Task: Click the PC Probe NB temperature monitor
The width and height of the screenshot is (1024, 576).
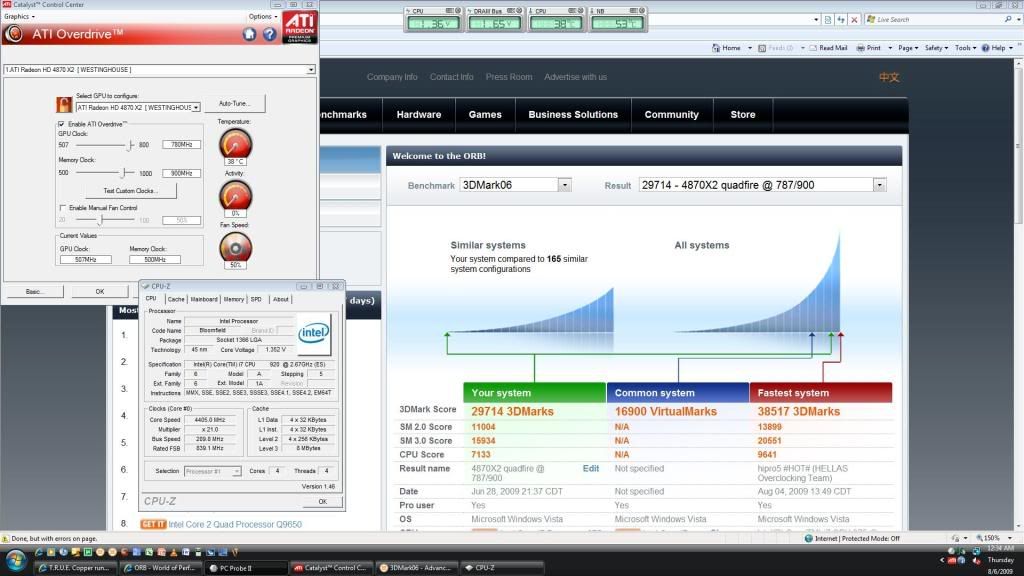Action: (617, 20)
